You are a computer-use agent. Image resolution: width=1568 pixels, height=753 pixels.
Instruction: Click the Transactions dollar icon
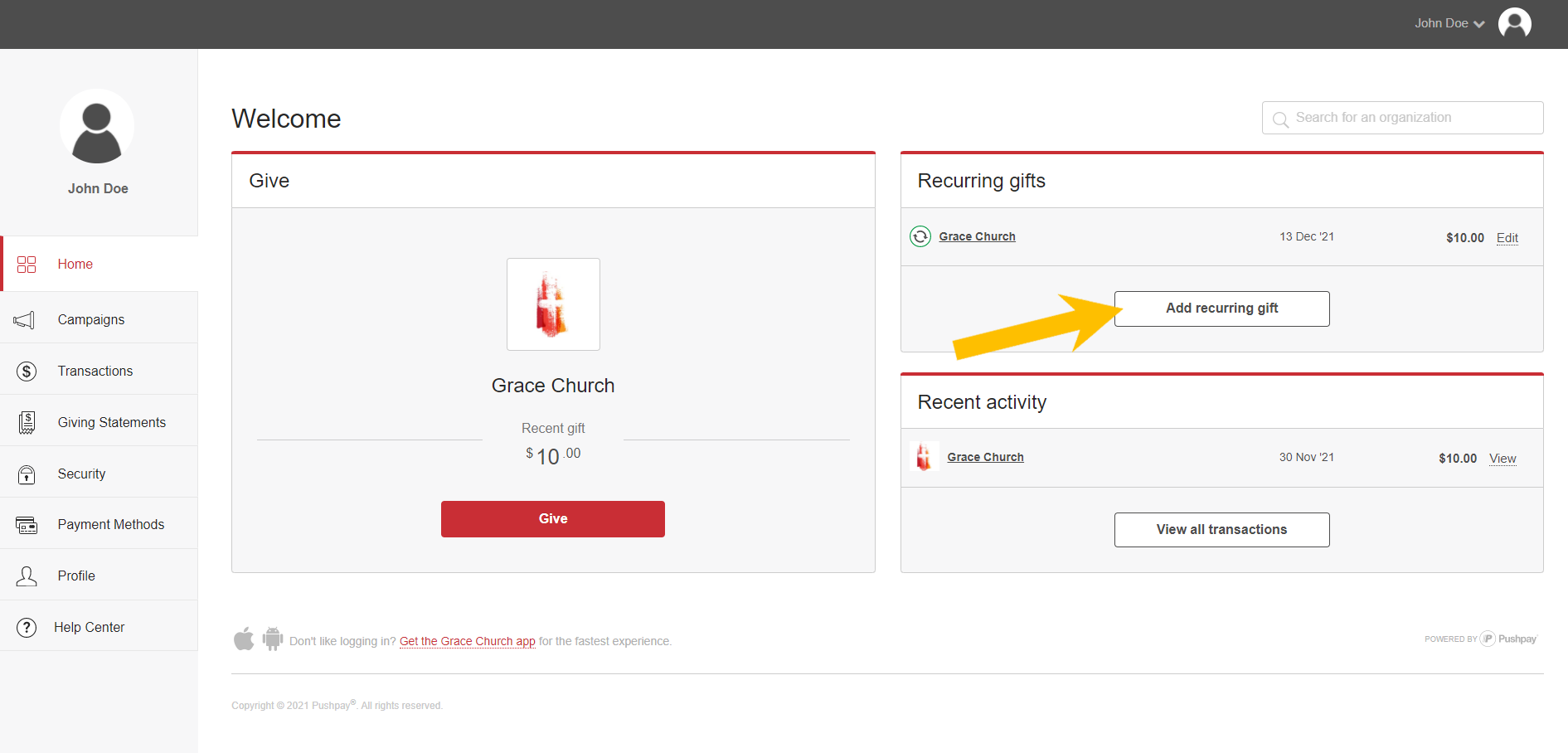click(x=27, y=372)
